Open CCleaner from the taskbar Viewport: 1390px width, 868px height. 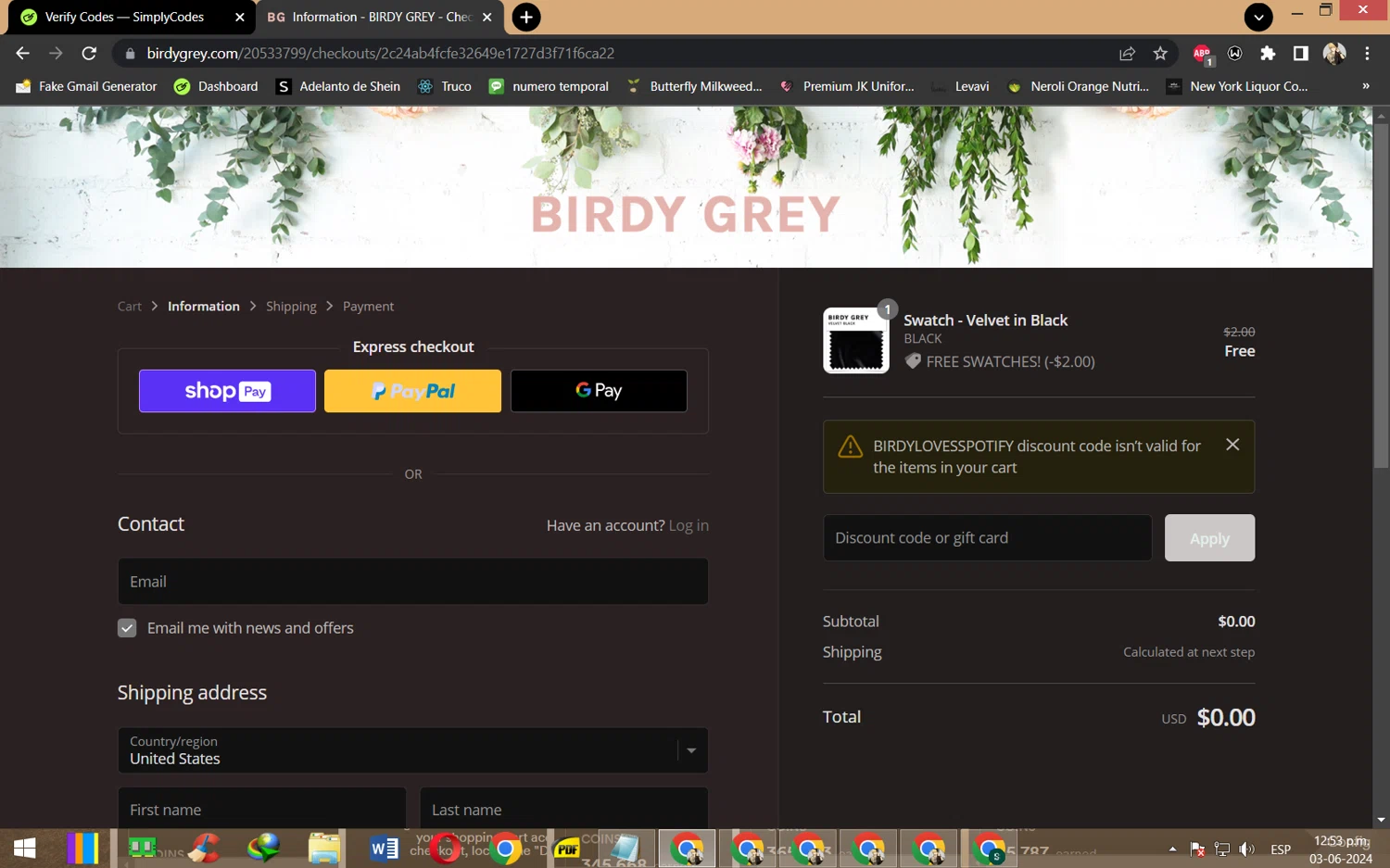click(204, 848)
